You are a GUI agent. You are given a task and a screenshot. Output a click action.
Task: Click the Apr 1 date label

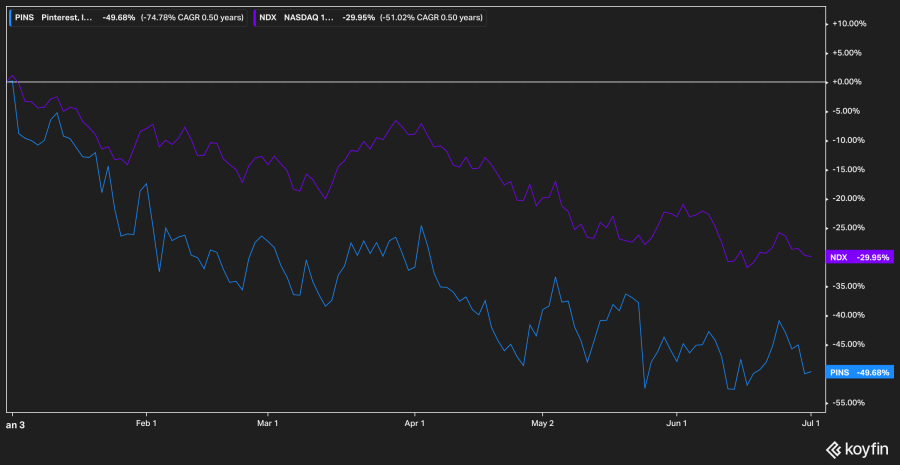[414, 424]
